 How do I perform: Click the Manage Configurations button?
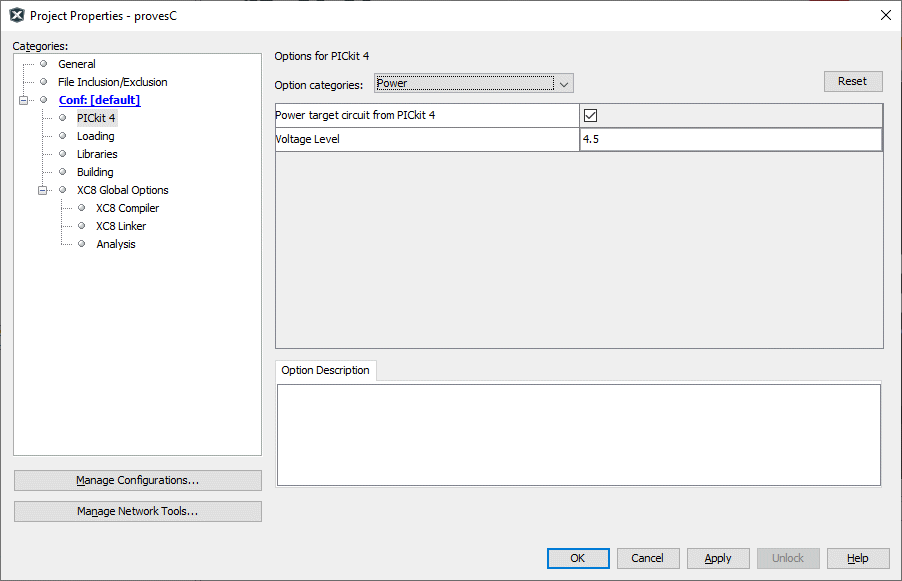click(x=138, y=480)
